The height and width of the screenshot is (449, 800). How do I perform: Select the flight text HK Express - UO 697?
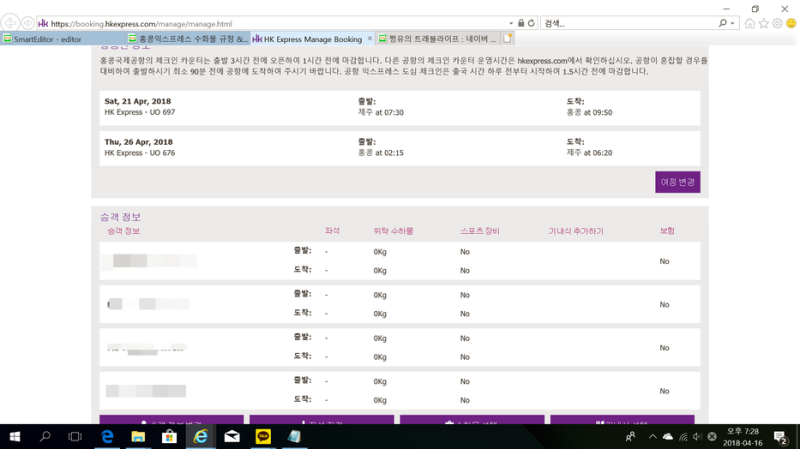[140, 112]
